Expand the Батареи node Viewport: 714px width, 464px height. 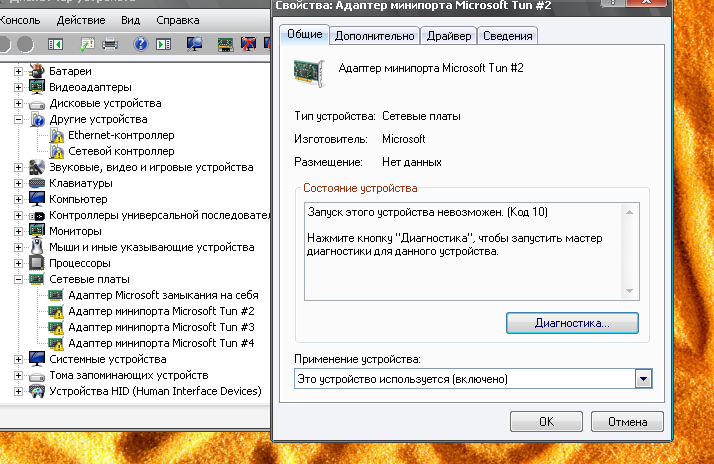[18, 71]
